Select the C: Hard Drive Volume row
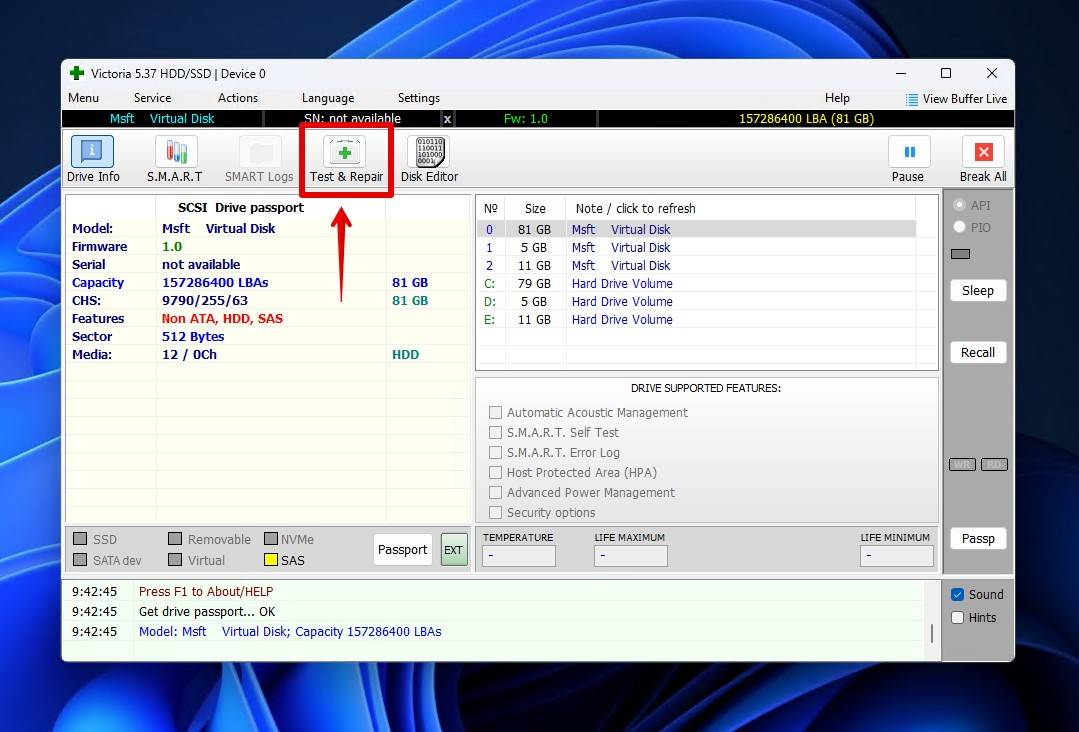 621,284
